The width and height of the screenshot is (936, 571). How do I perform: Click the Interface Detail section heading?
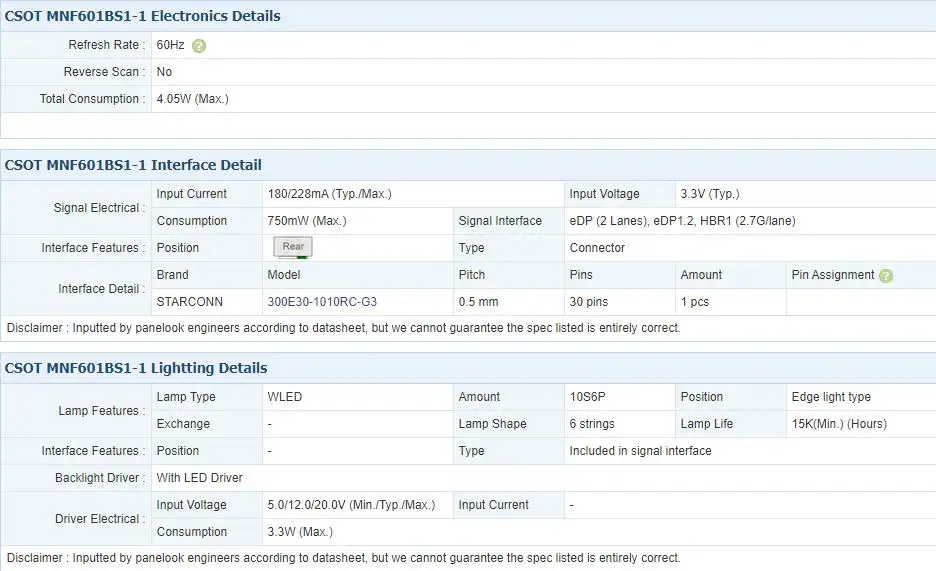(x=133, y=165)
